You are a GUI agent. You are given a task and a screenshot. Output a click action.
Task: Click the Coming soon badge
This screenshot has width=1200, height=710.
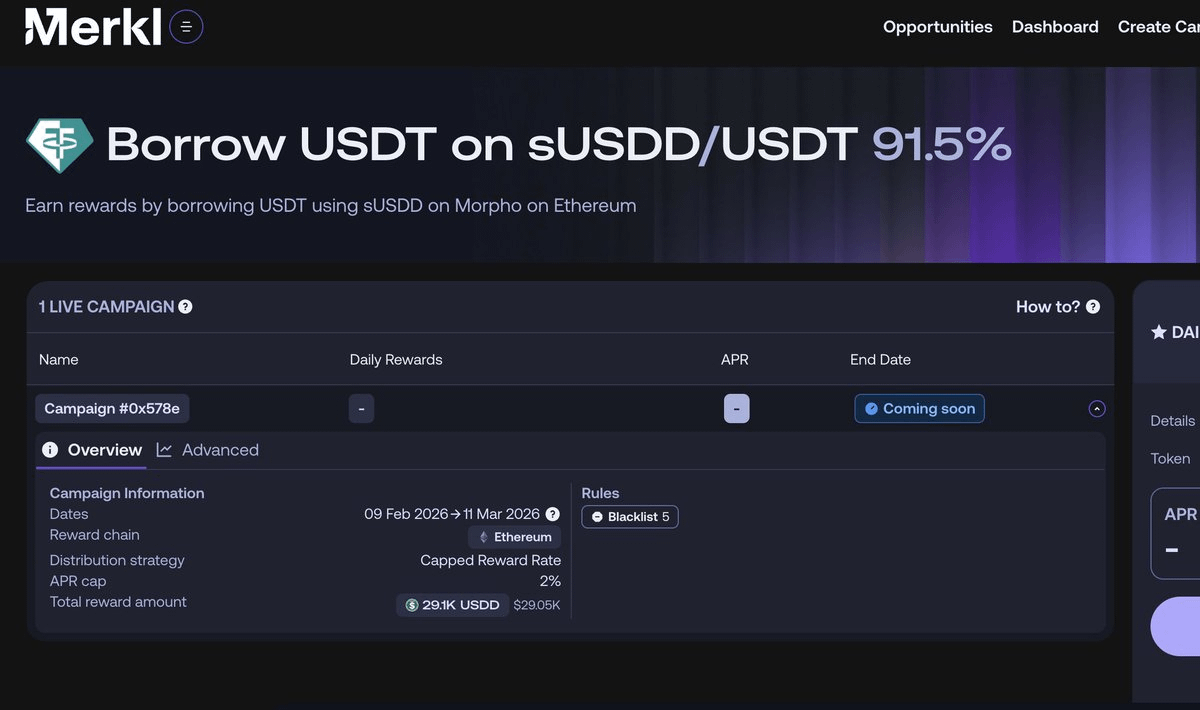[x=919, y=409]
